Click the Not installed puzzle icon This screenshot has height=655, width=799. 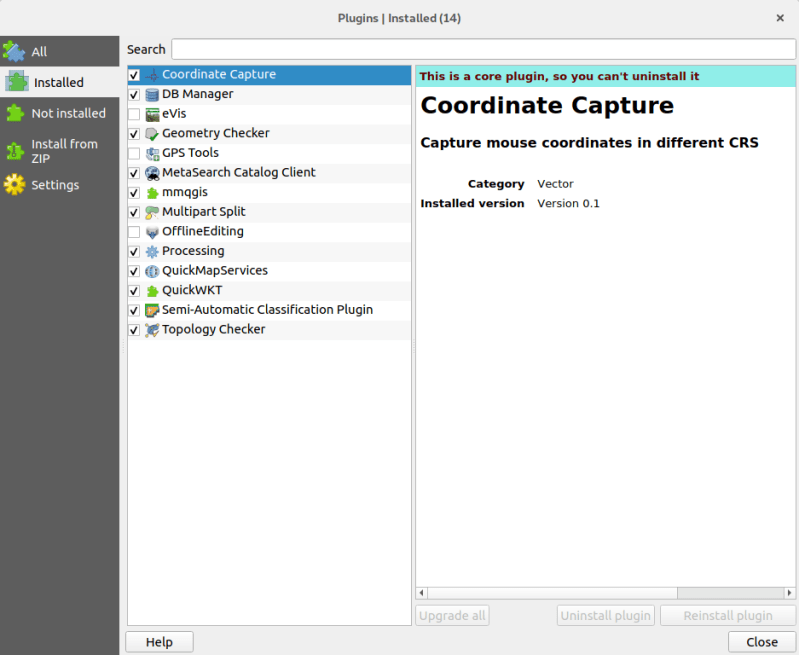tap(15, 113)
